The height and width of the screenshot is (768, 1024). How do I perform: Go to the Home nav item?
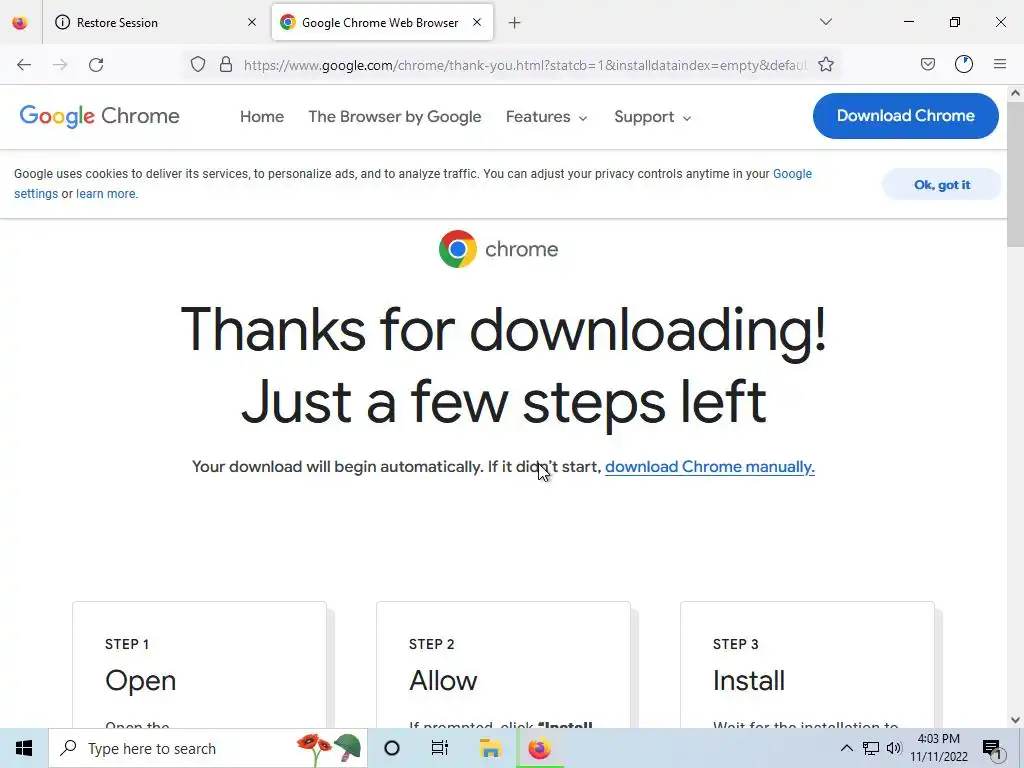coord(262,117)
